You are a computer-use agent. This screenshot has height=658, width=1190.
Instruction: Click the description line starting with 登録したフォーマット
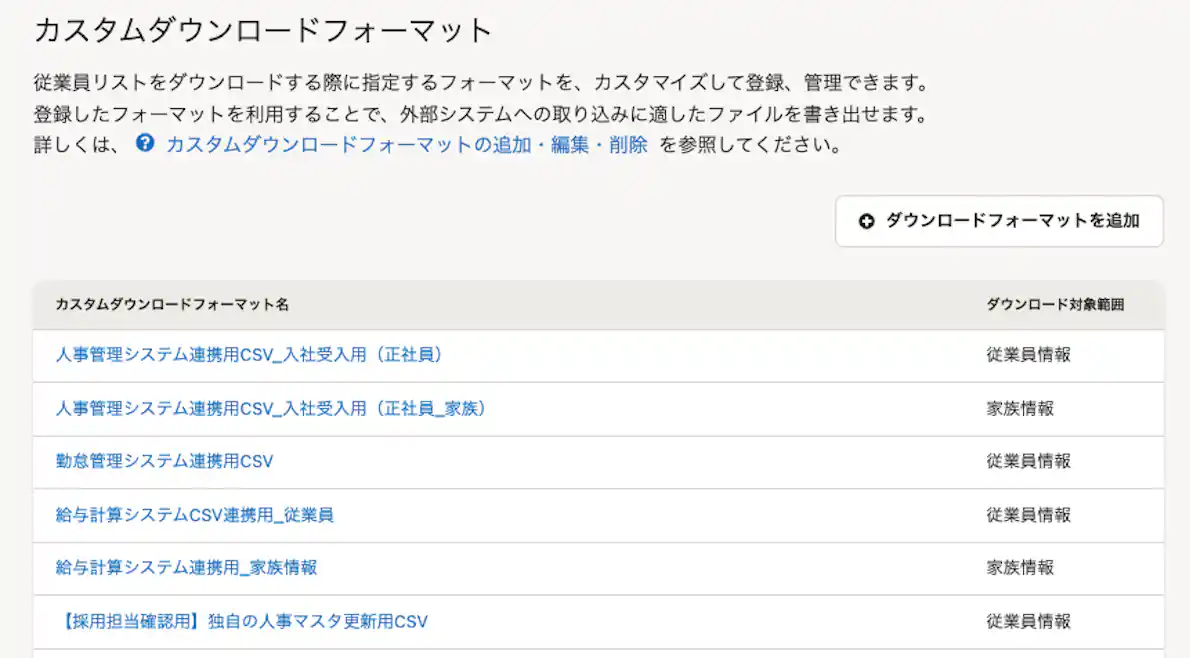pyautogui.click(x=480, y=113)
